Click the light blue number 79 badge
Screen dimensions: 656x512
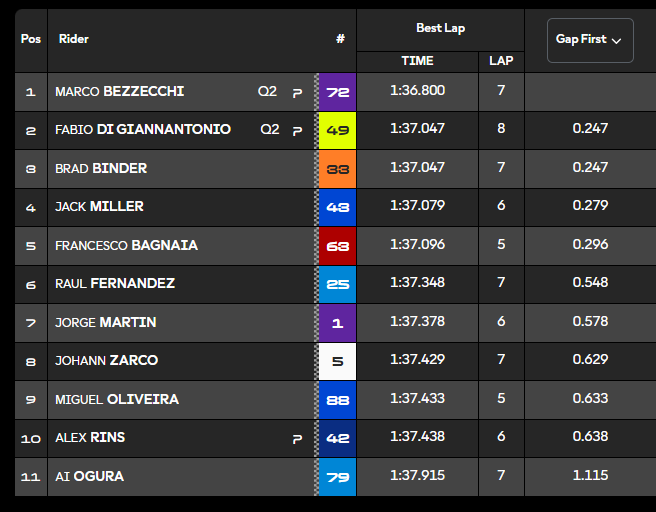[337, 477]
